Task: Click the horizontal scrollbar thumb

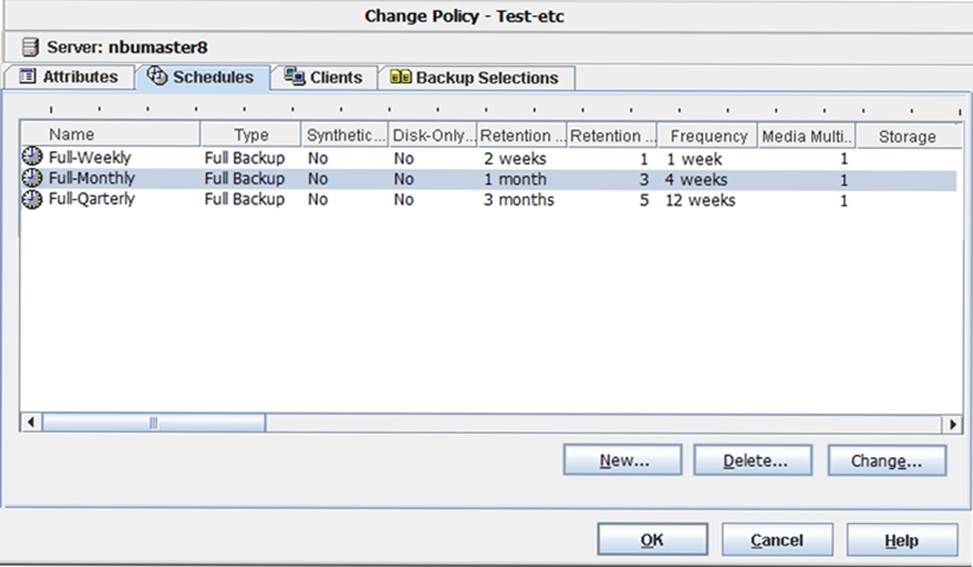Action: [x=153, y=423]
